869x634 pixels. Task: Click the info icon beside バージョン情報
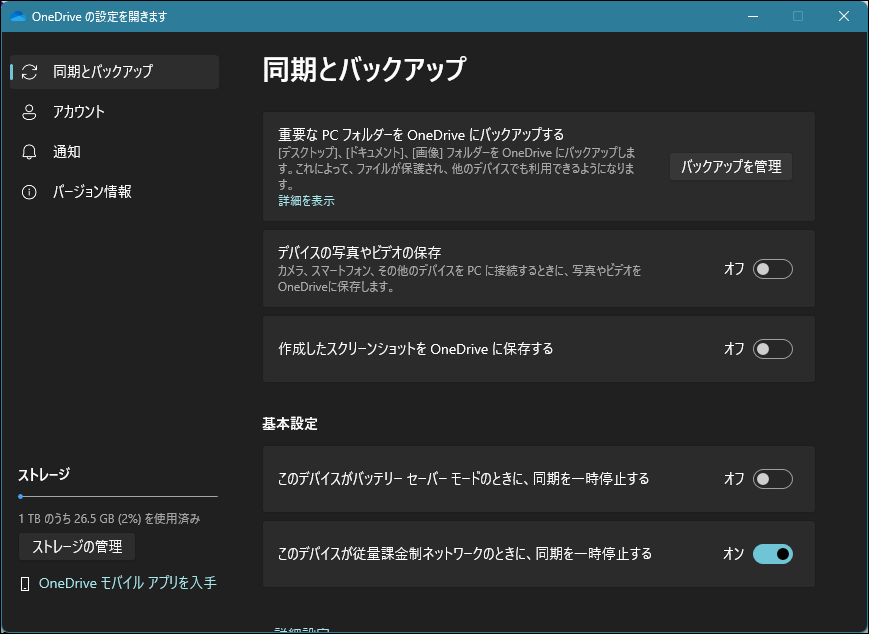point(29,192)
